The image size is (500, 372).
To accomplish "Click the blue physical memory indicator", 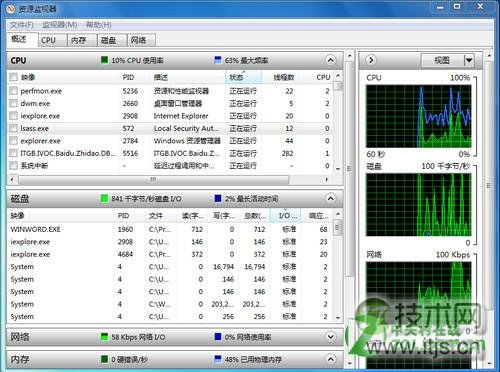I will [x=218, y=359].
